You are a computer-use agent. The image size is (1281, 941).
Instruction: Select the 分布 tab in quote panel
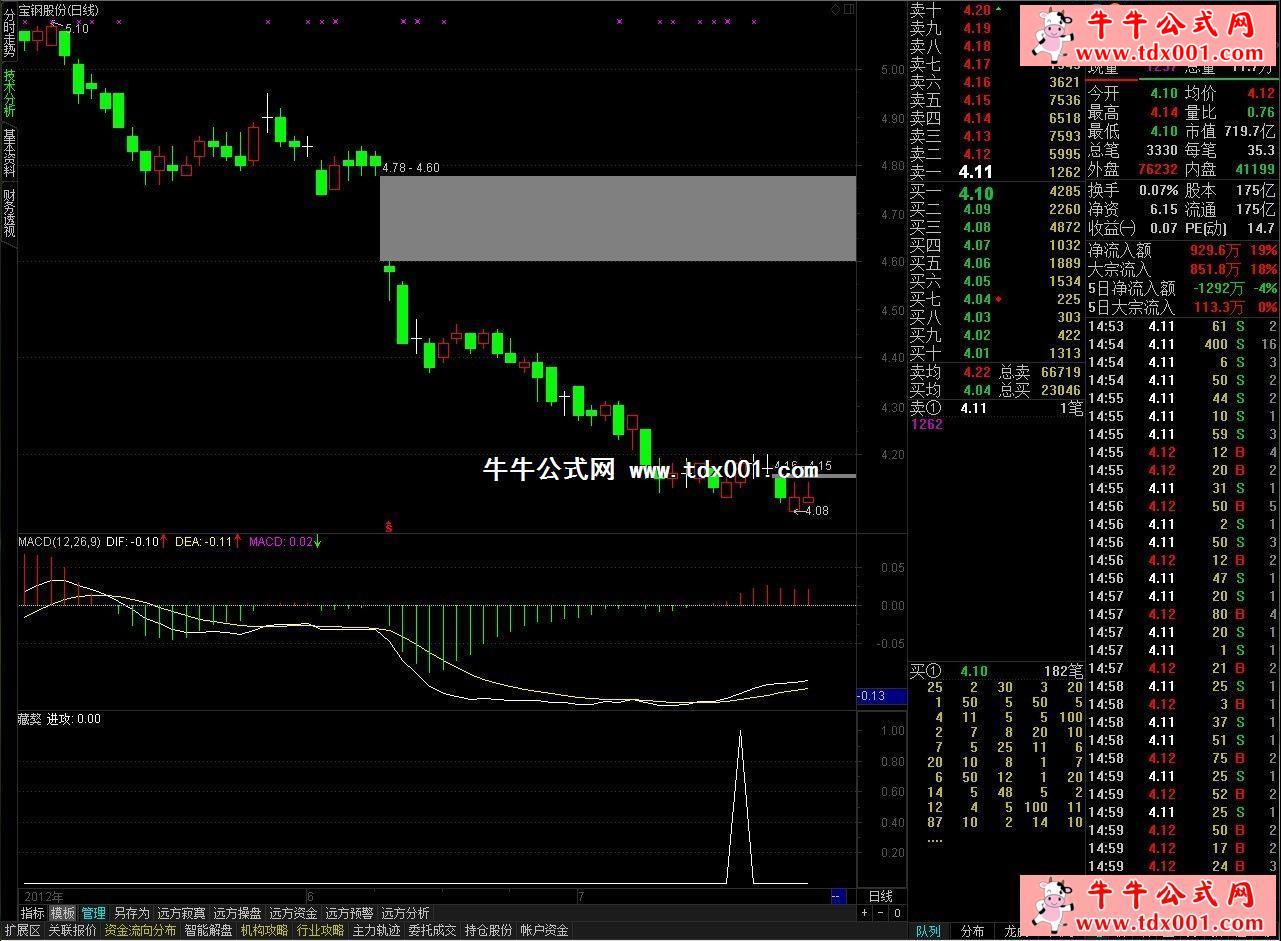click(x=972, y=931)
